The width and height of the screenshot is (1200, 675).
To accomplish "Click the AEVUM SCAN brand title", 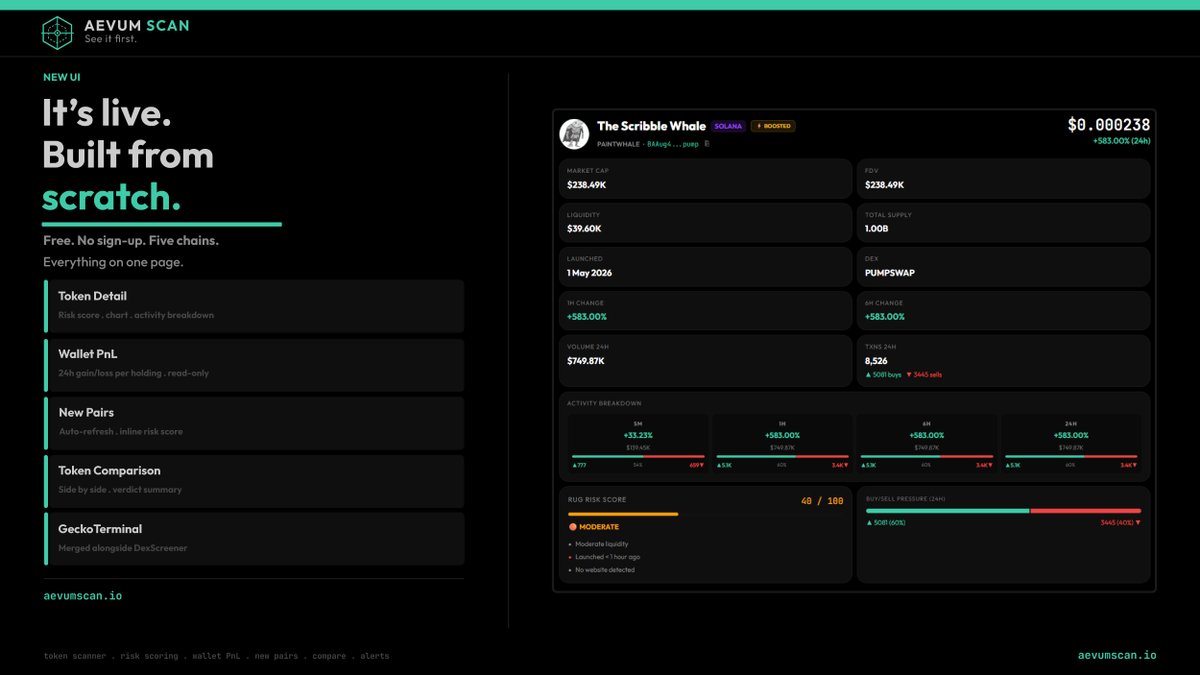I will [x=136, y=25].
